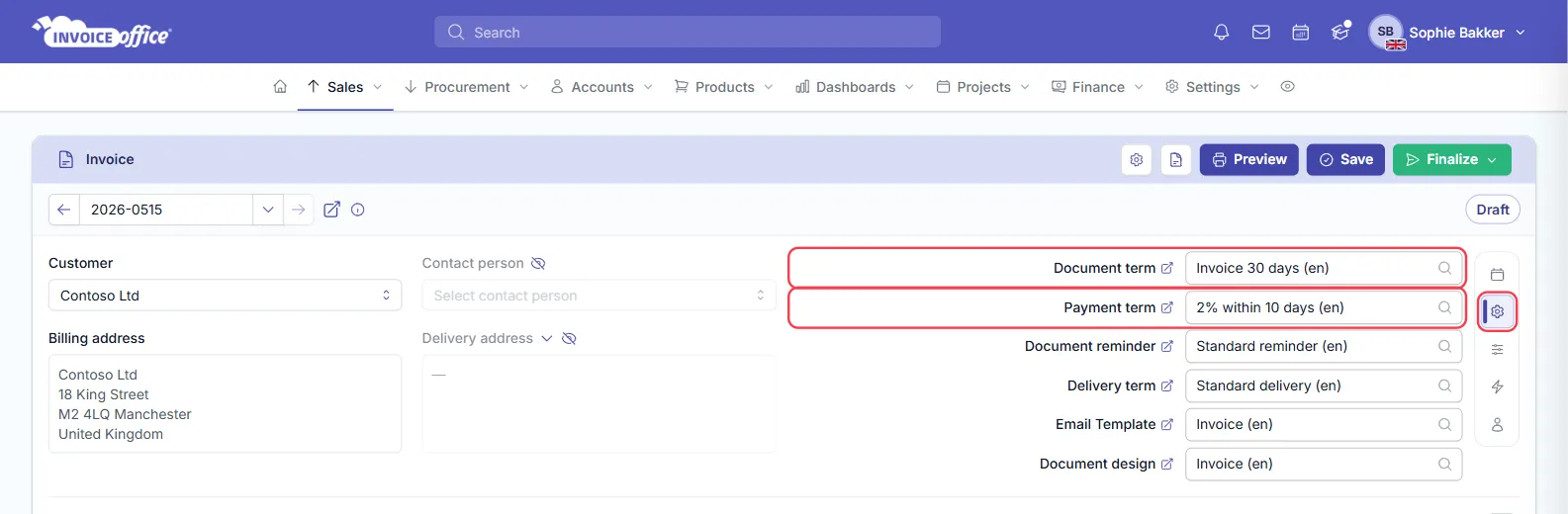Open Document design external link icon

click(1166, 464)
